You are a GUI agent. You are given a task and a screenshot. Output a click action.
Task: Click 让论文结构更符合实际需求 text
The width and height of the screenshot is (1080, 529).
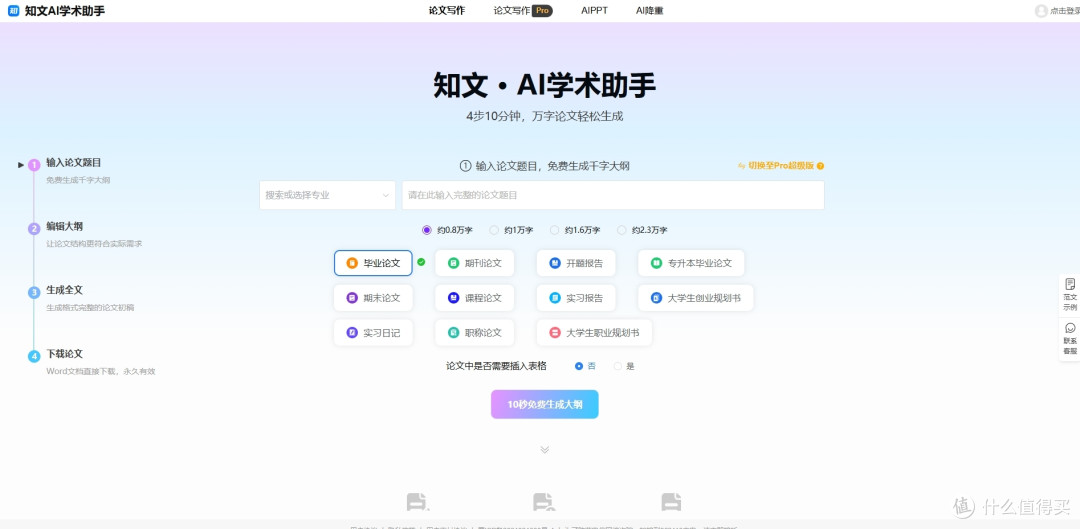coord(94,244)
